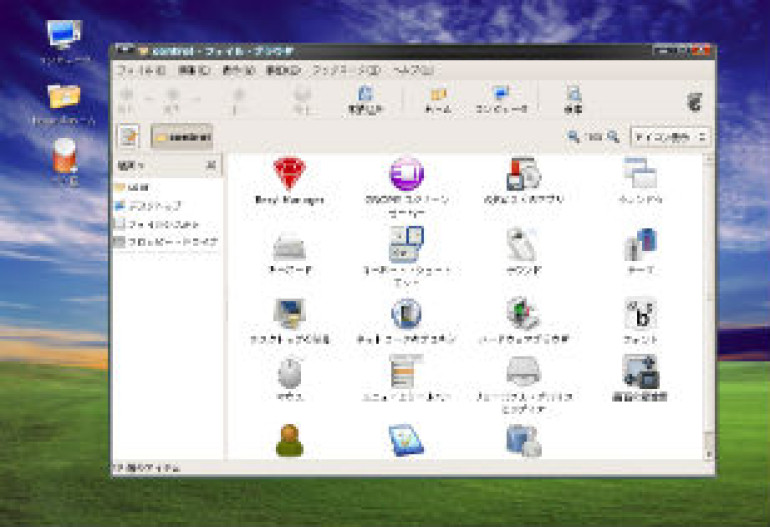Open the Back history dropdown arrow

click(x=148, y=100)
